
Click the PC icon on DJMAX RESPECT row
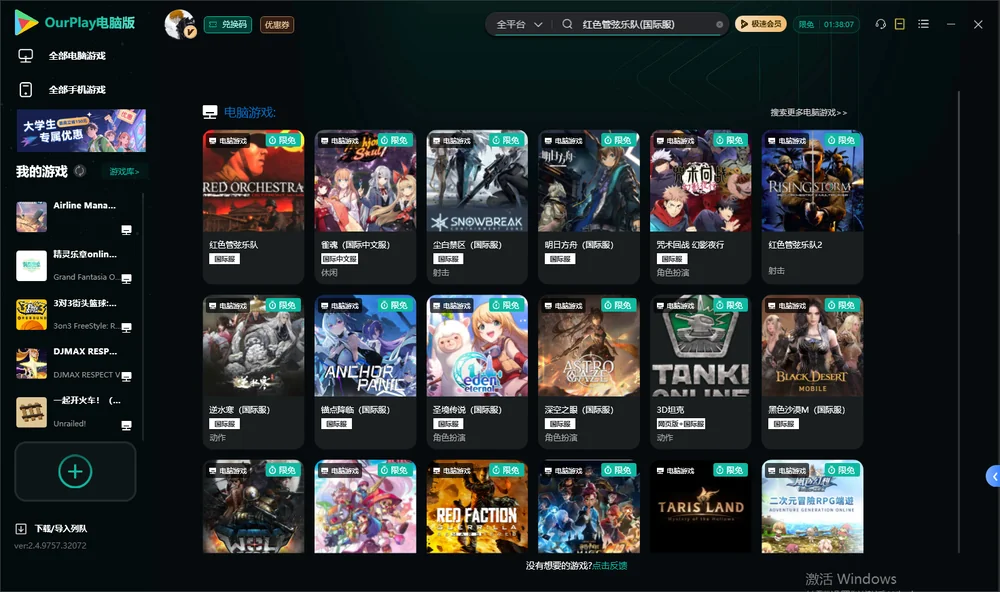(x=126, y=376)
